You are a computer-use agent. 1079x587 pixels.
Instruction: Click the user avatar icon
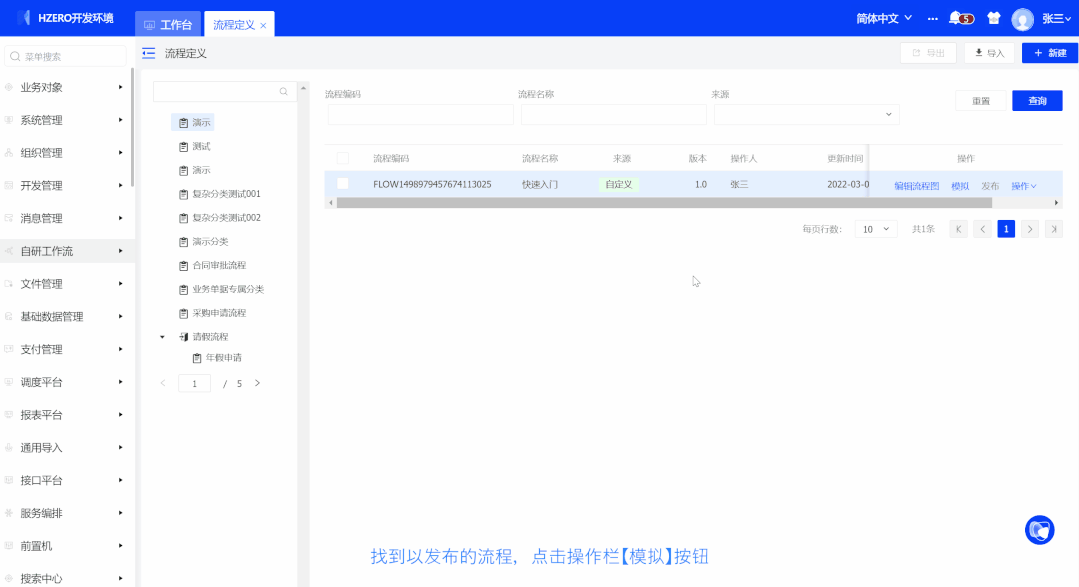point(1022,19)
